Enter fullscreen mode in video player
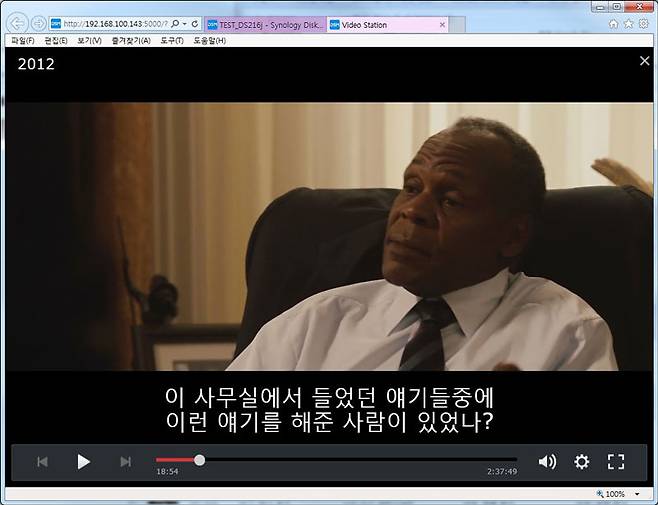This screenshot has width=658, height=505. [x=616, y=462]
